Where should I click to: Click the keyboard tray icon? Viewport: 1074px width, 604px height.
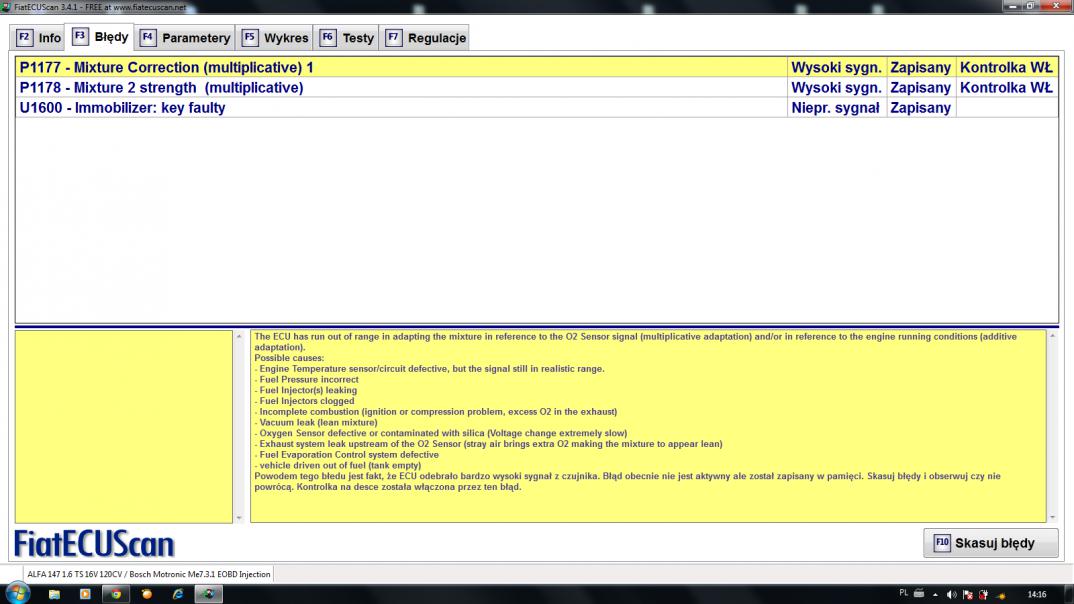pyautogui.click(x=919, y=594)
